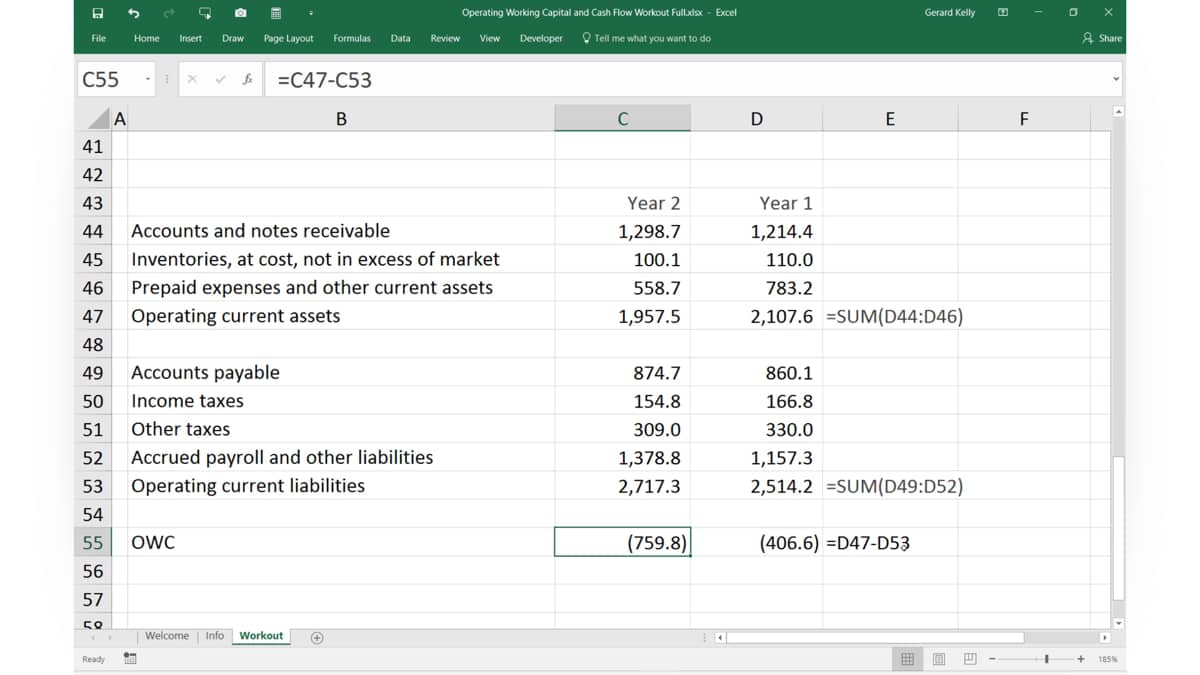The height and width of the screenshot is (675, 1200).
Task: Select row 47 header
Action: 93,316
